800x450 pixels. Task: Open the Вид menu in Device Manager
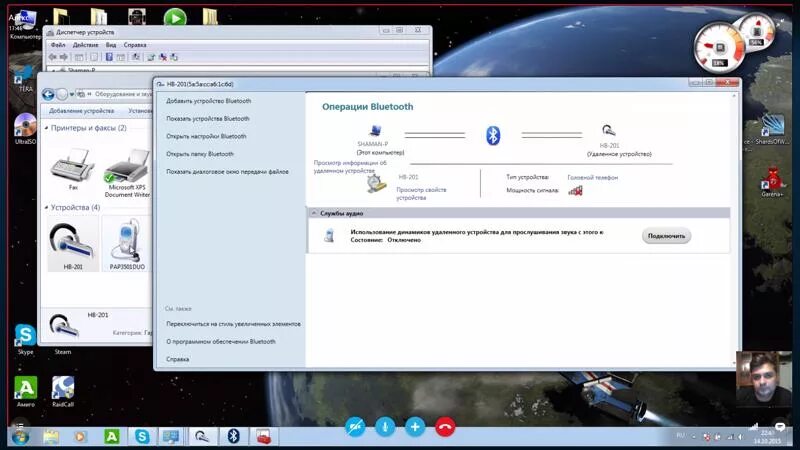click(x=111, y=45)
